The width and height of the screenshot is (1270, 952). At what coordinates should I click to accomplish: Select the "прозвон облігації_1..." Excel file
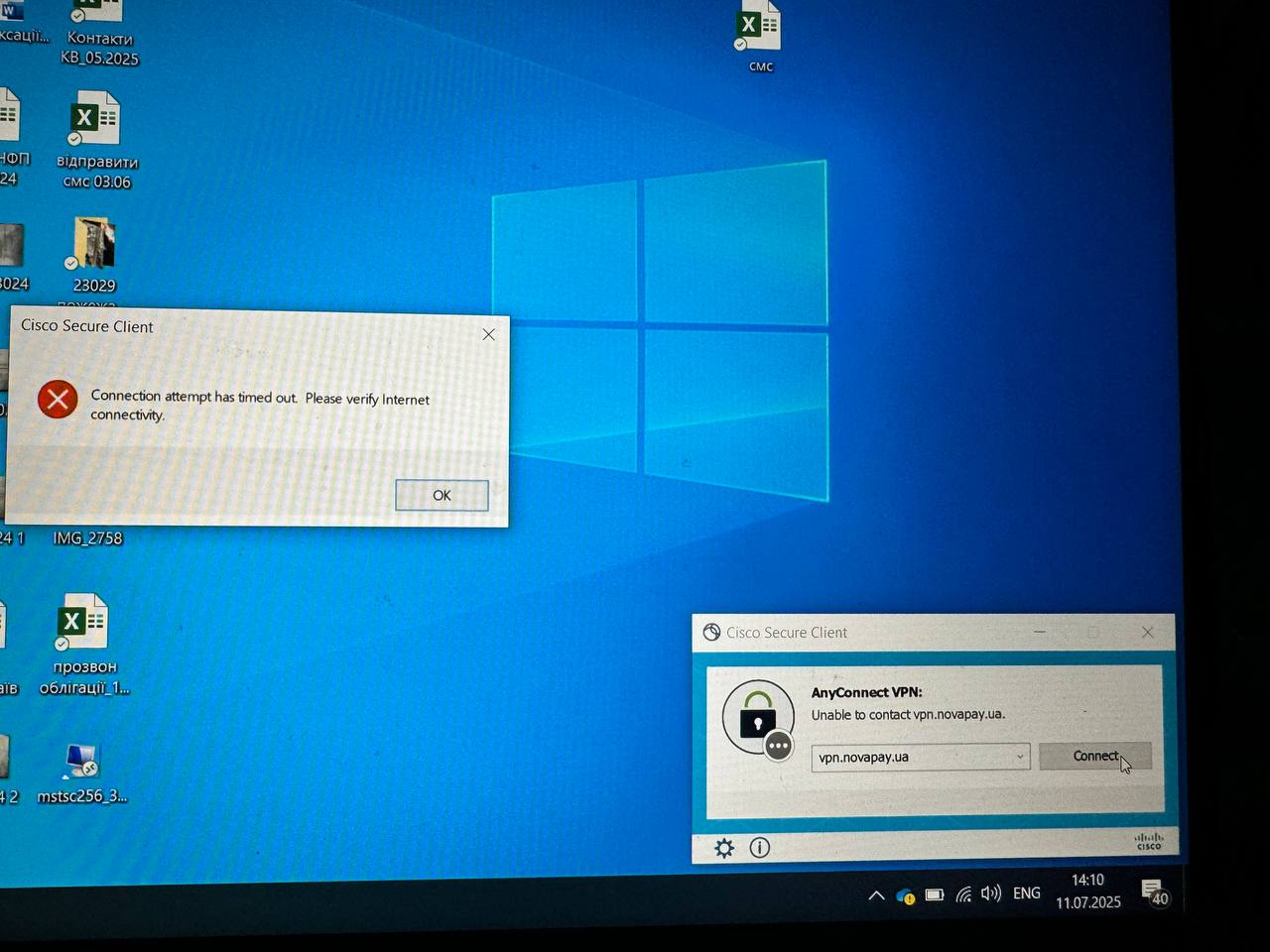(83, 644)
